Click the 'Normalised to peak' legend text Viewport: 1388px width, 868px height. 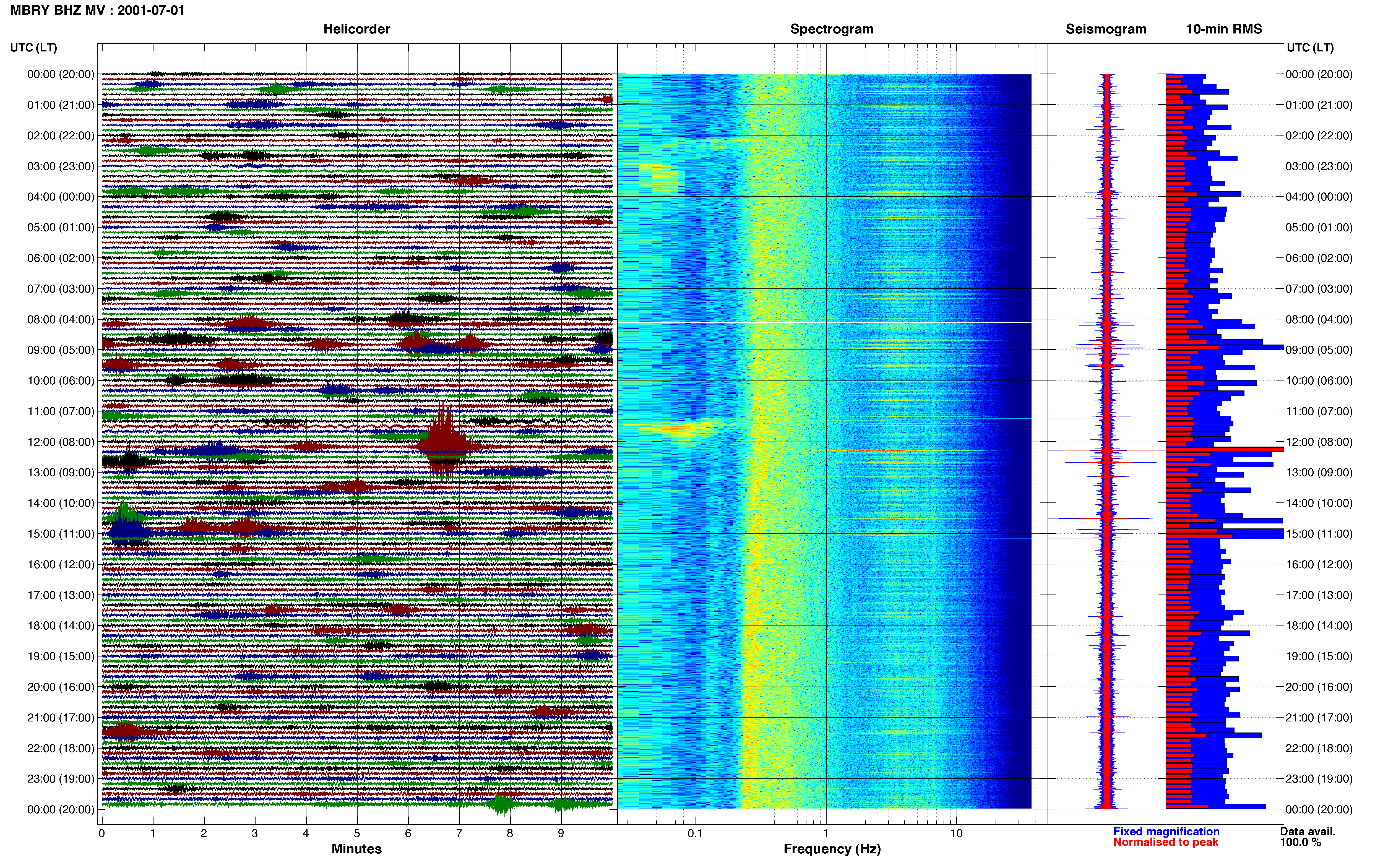coord(1165,842)
